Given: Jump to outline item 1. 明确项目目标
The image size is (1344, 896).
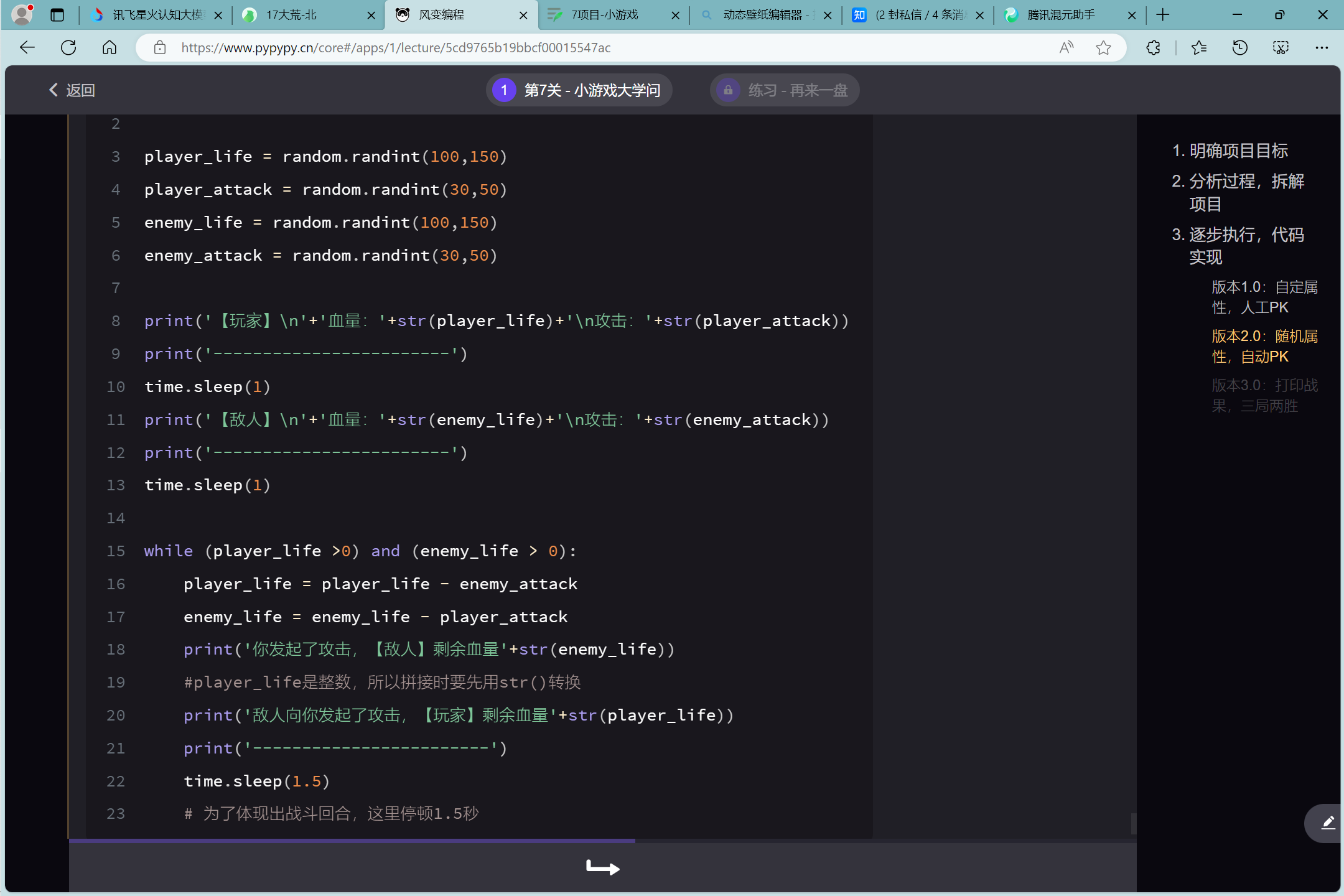Looking at the screenshot, I should coord(1230,151).
